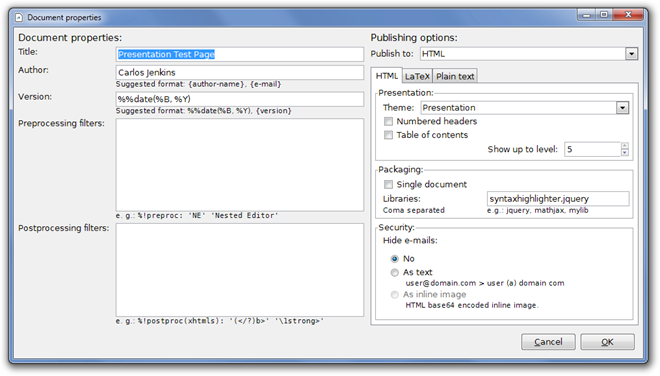
Task: Click into the Title field
Action: tap(240, 54)
